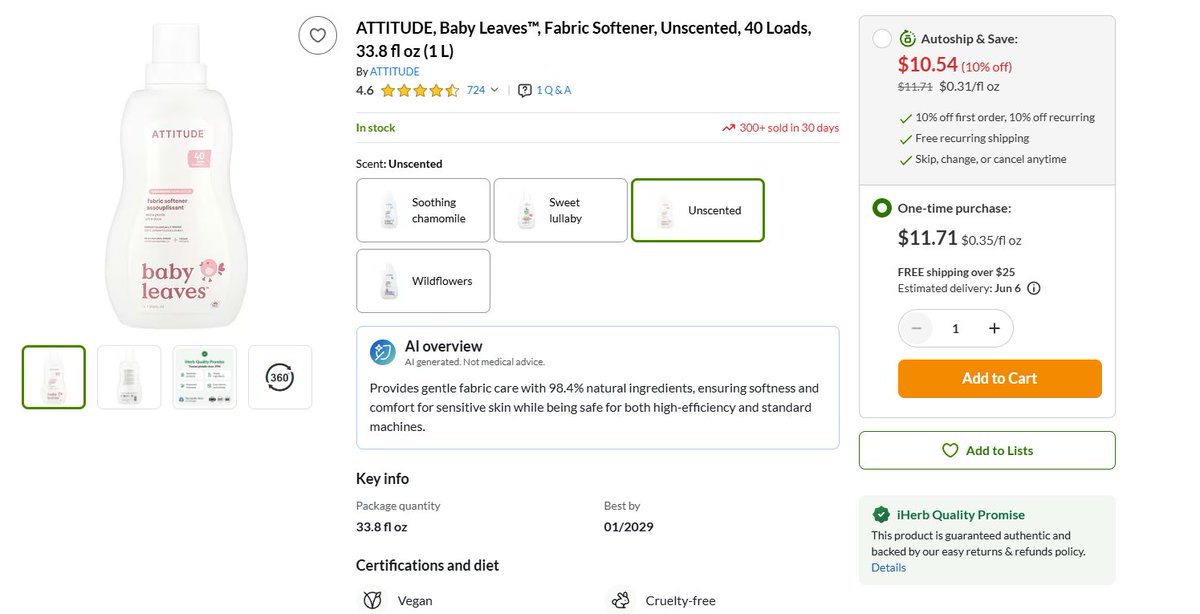Click the quantity value field

[955, 328]
